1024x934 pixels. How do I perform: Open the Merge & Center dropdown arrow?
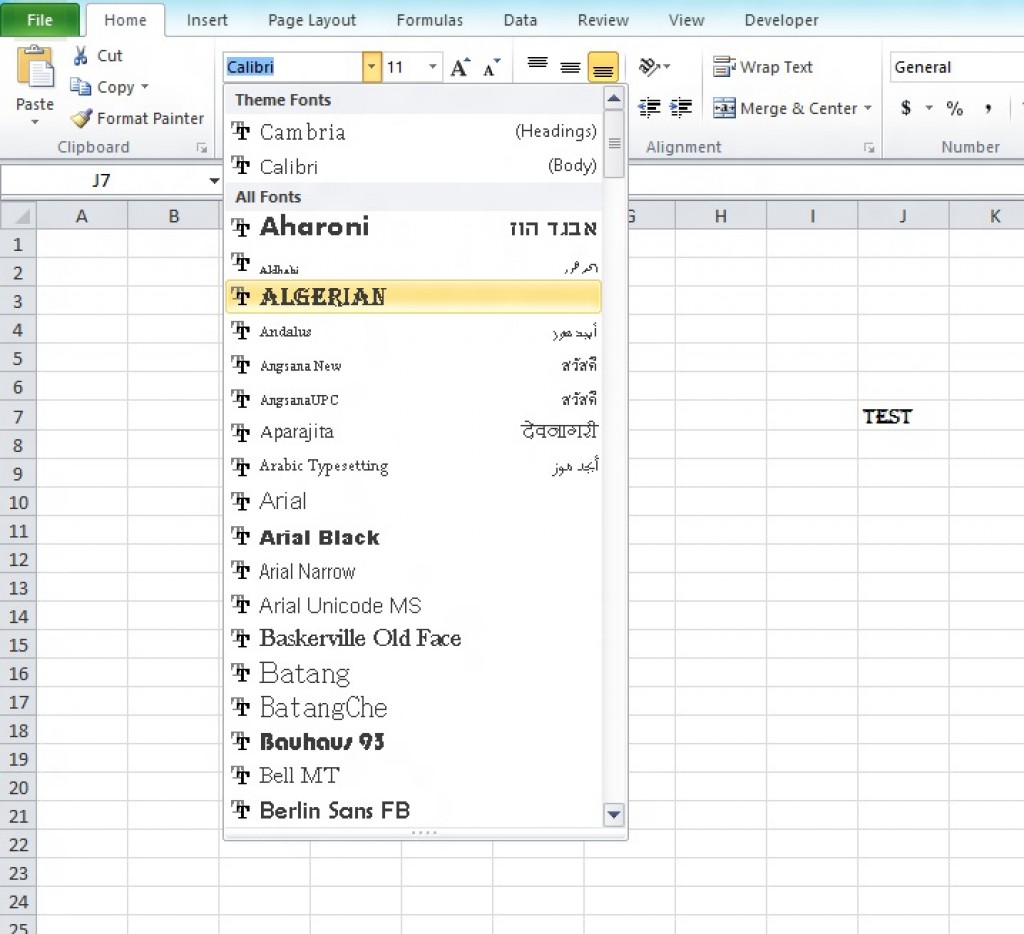coord(868,108)
